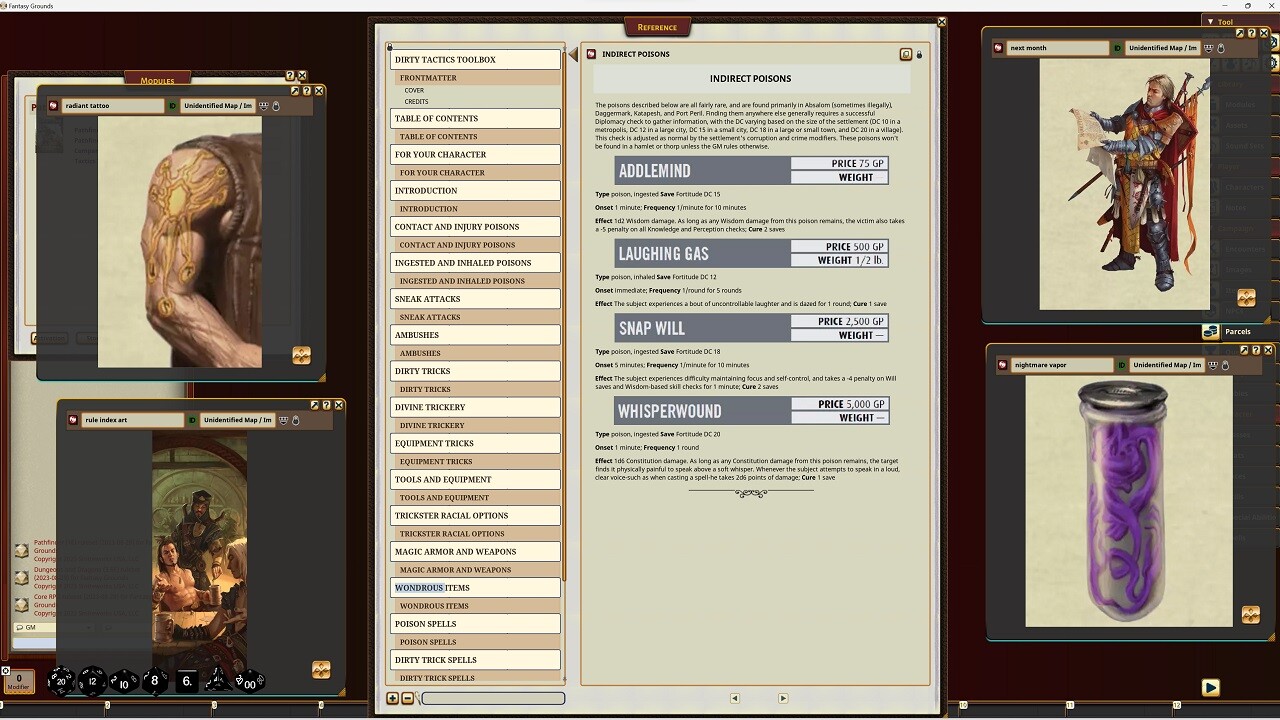This screenshot has height=720, width=1280.
Task: Click the index search field
Action: coord(493,698)
